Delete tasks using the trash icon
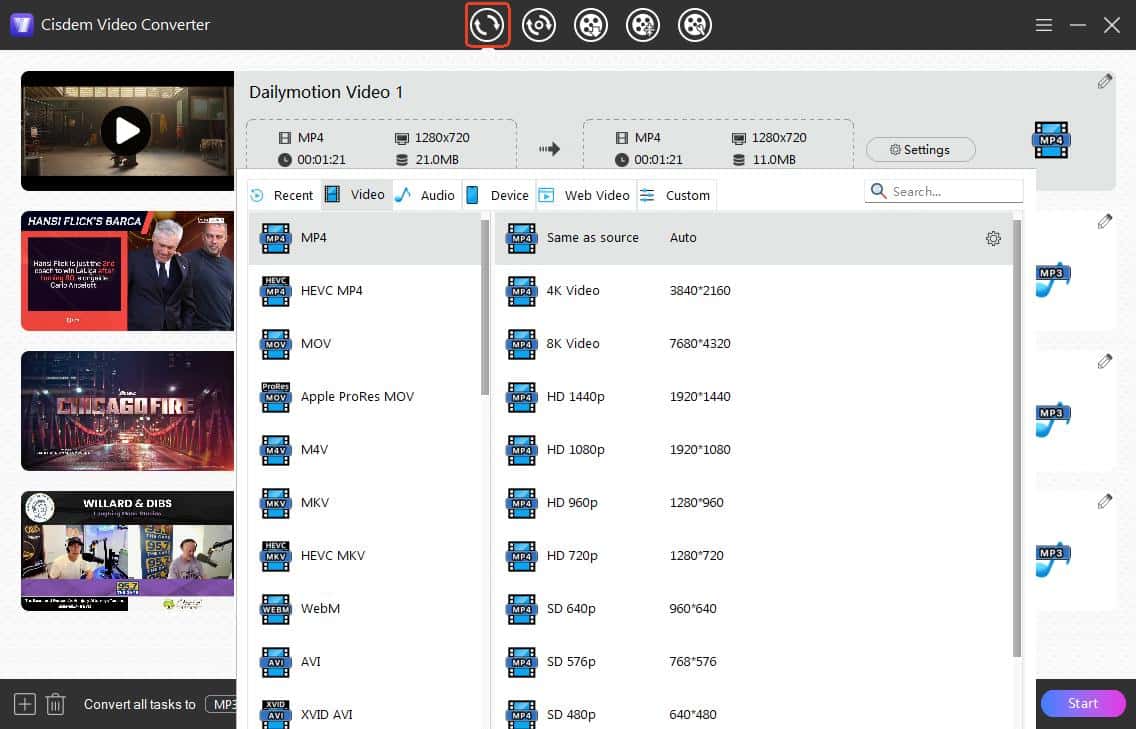The height and width of the screenshot is (729, 1136). click(x=55, y=704)
